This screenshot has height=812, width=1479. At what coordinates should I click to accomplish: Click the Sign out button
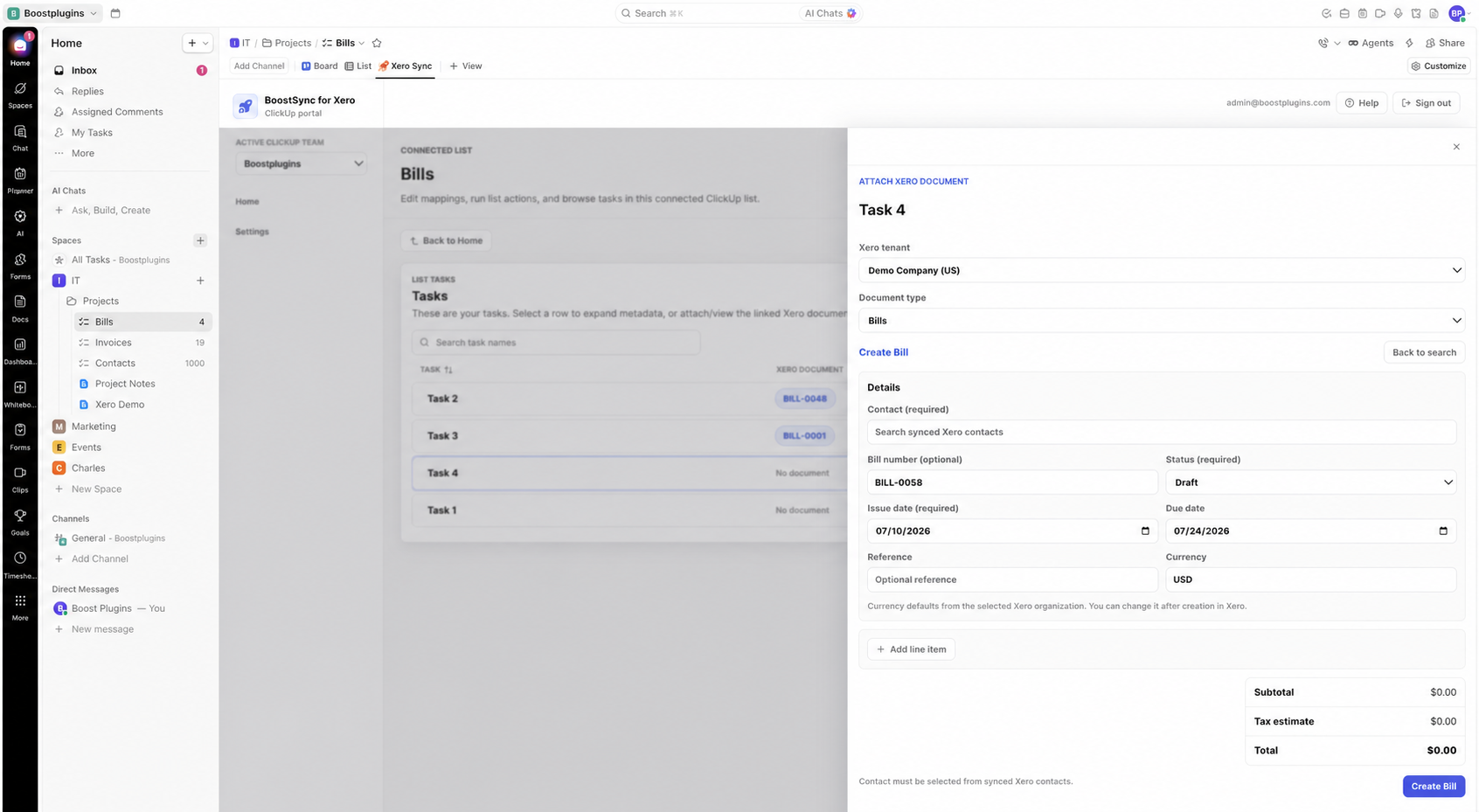click(1426, 103)
